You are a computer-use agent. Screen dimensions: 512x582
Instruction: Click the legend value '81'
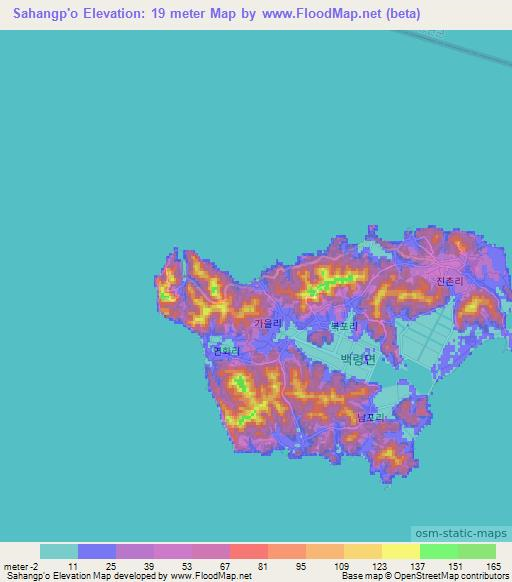[x=262, y=567]
